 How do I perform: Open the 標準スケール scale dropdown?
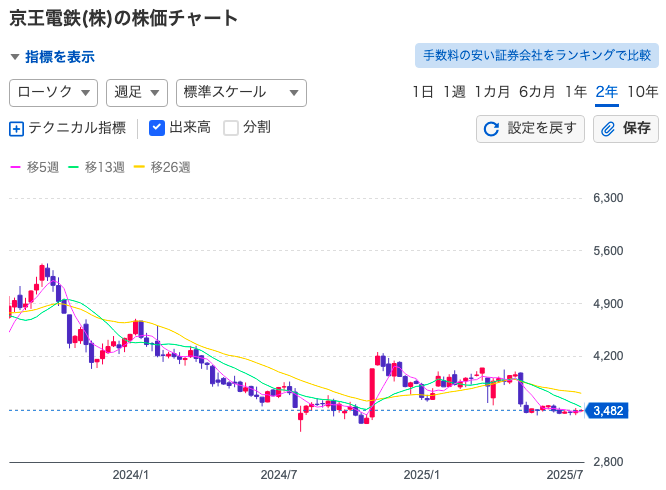pos(241,93)
